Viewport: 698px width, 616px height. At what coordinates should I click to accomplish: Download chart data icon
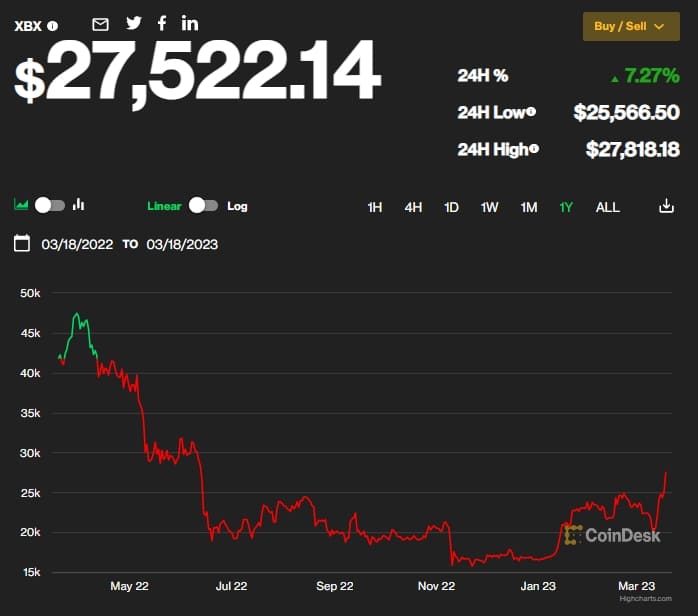pyautogui.click(x=666, y=206)
